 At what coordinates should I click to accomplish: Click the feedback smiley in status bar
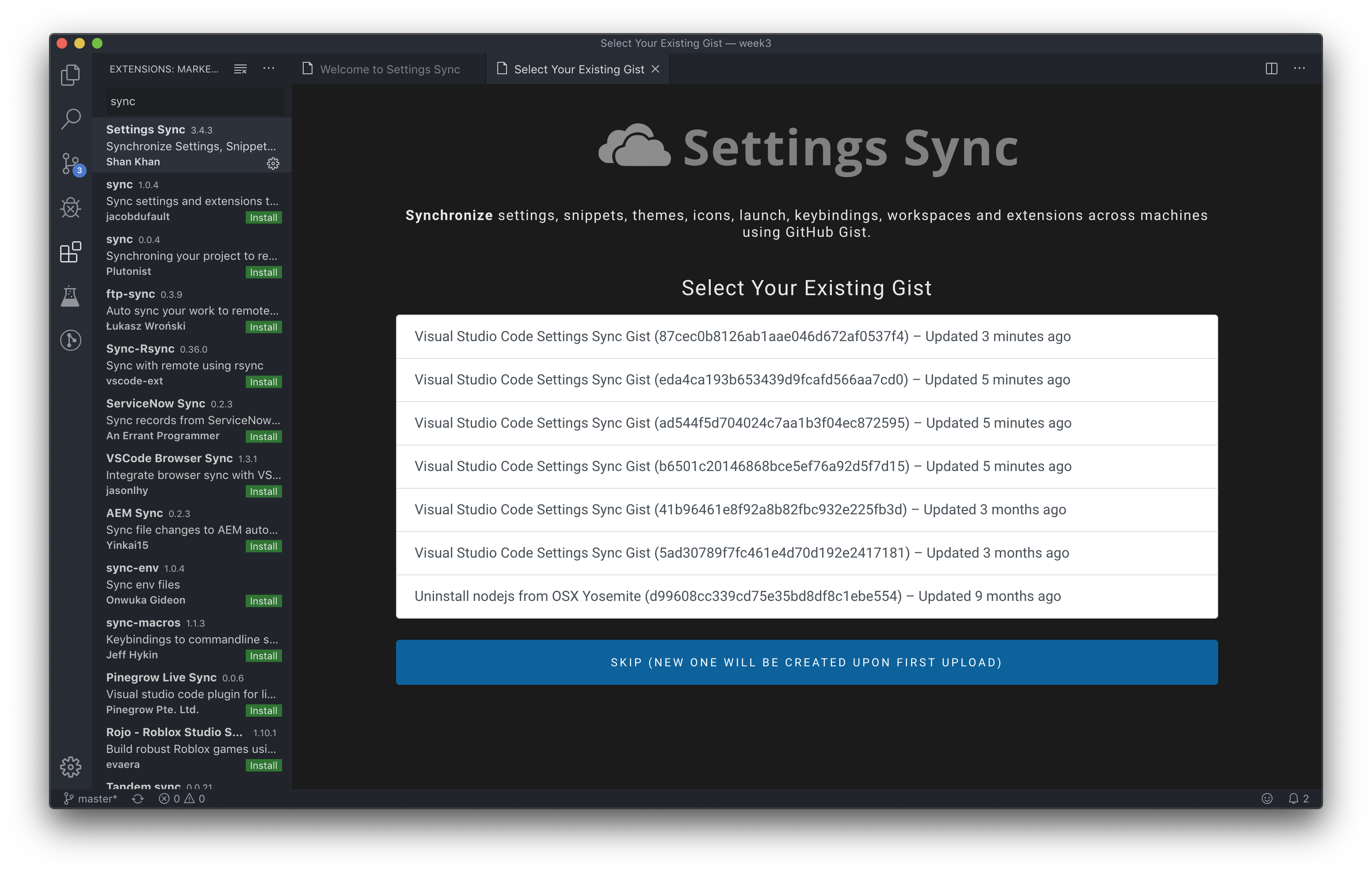(x=1267, y=798)
